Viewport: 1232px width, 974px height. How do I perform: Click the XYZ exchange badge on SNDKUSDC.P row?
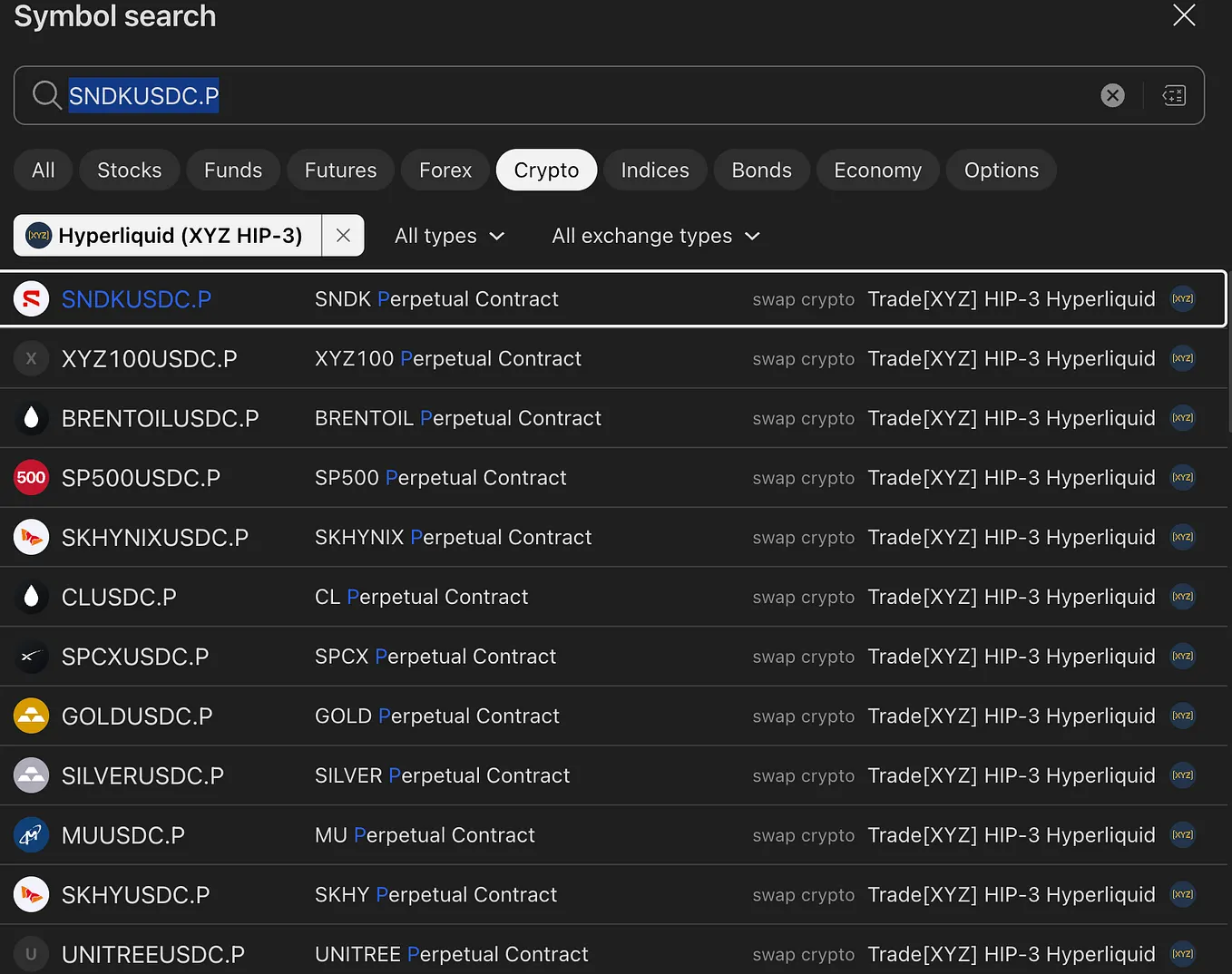1183,299
